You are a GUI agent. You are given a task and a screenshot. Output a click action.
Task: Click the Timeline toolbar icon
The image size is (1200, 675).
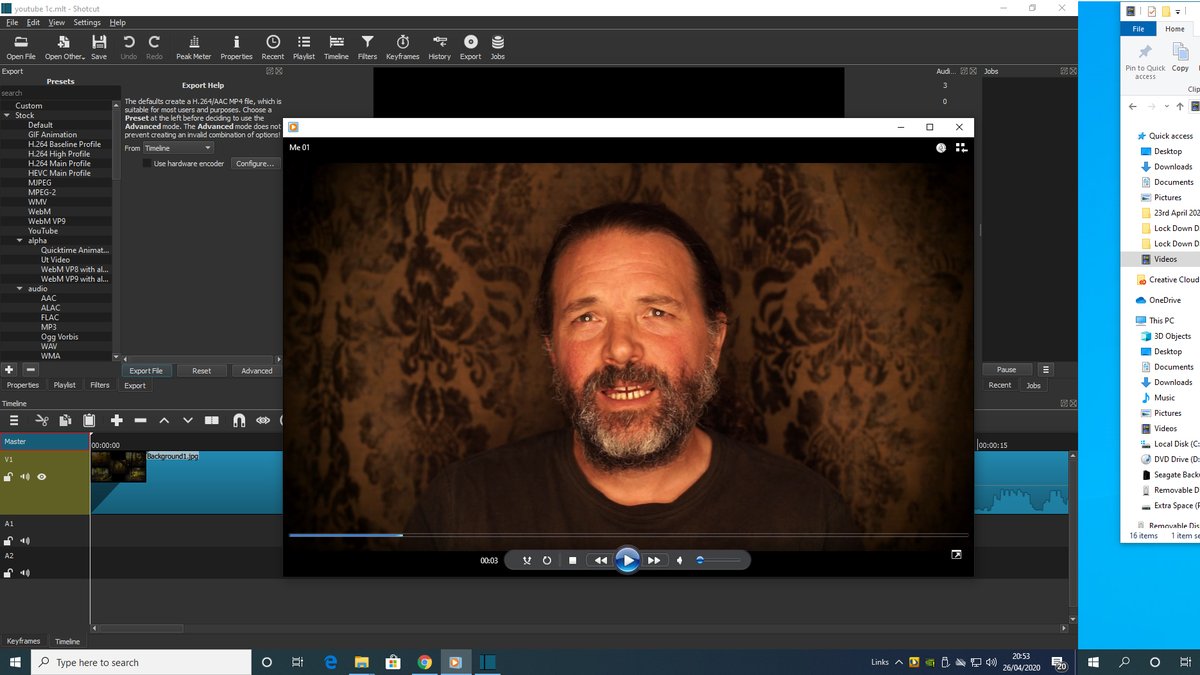click(x=336, y=47)
